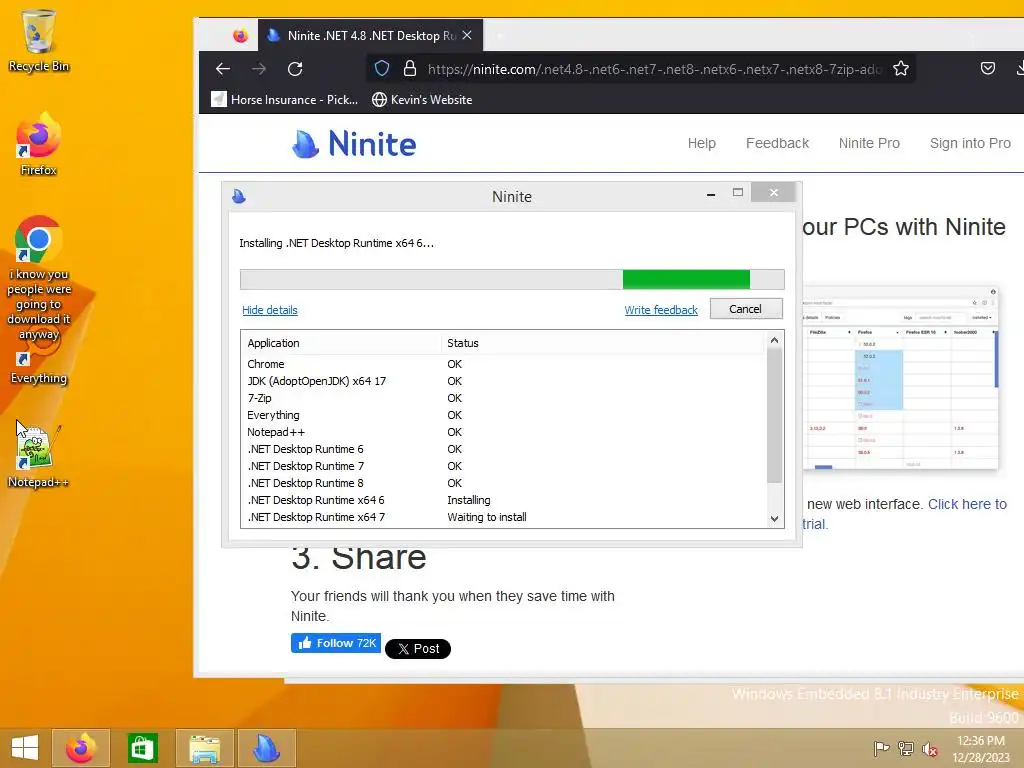Collapse details with Hide details link
Image resolution: width=1024 pixels, height=768 pixels.
tap(270, 310)
